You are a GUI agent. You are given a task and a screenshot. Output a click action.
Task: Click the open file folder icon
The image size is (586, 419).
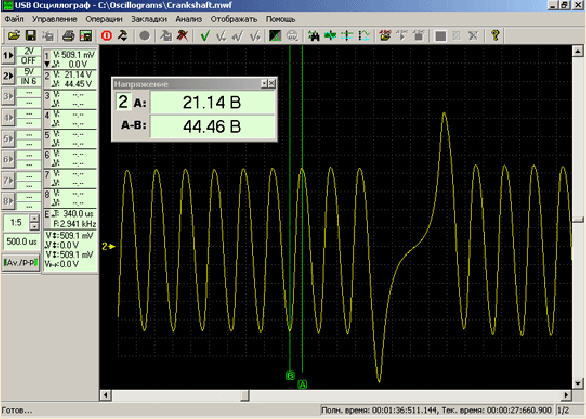[x=14, y=36]
